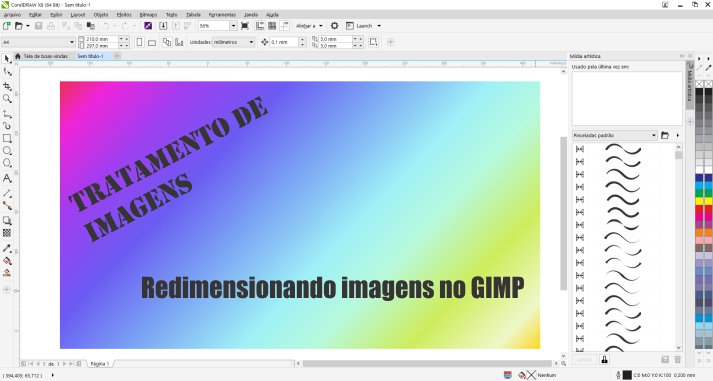Toggle Show Grid button

pyautogui.click(x=272, y=26)
